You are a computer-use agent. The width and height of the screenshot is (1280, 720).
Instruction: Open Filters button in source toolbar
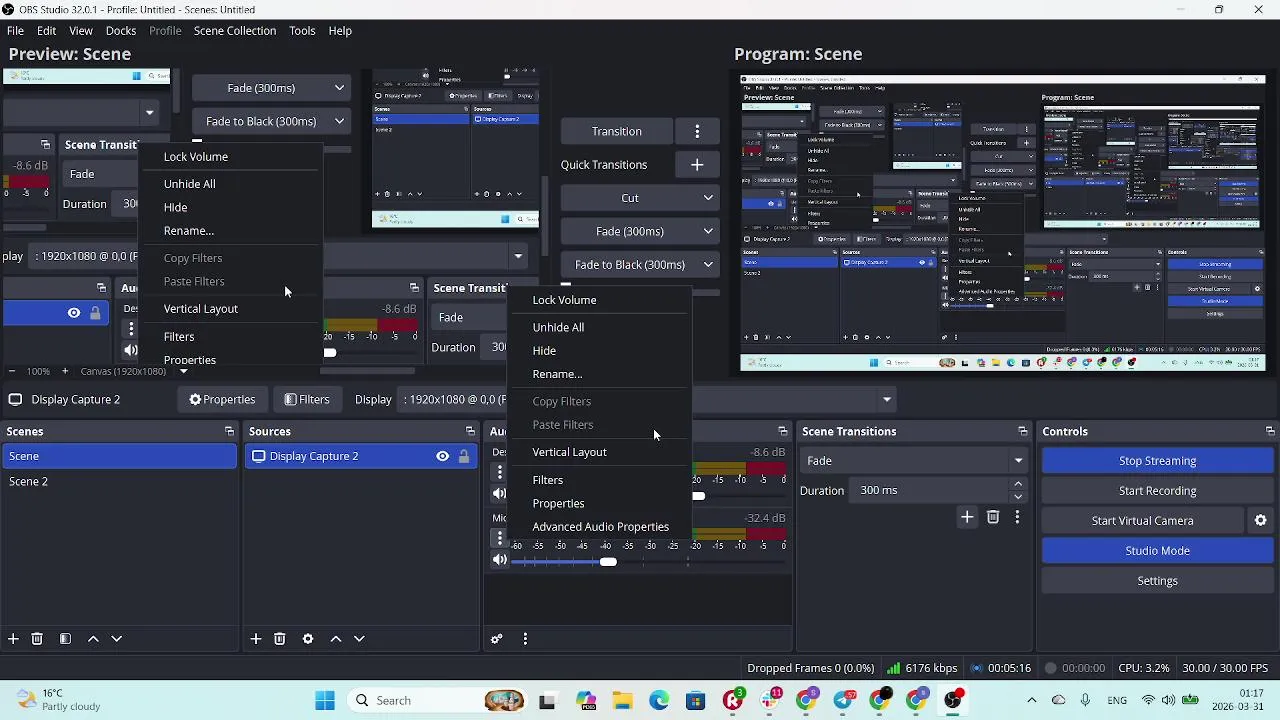point(306,399)
